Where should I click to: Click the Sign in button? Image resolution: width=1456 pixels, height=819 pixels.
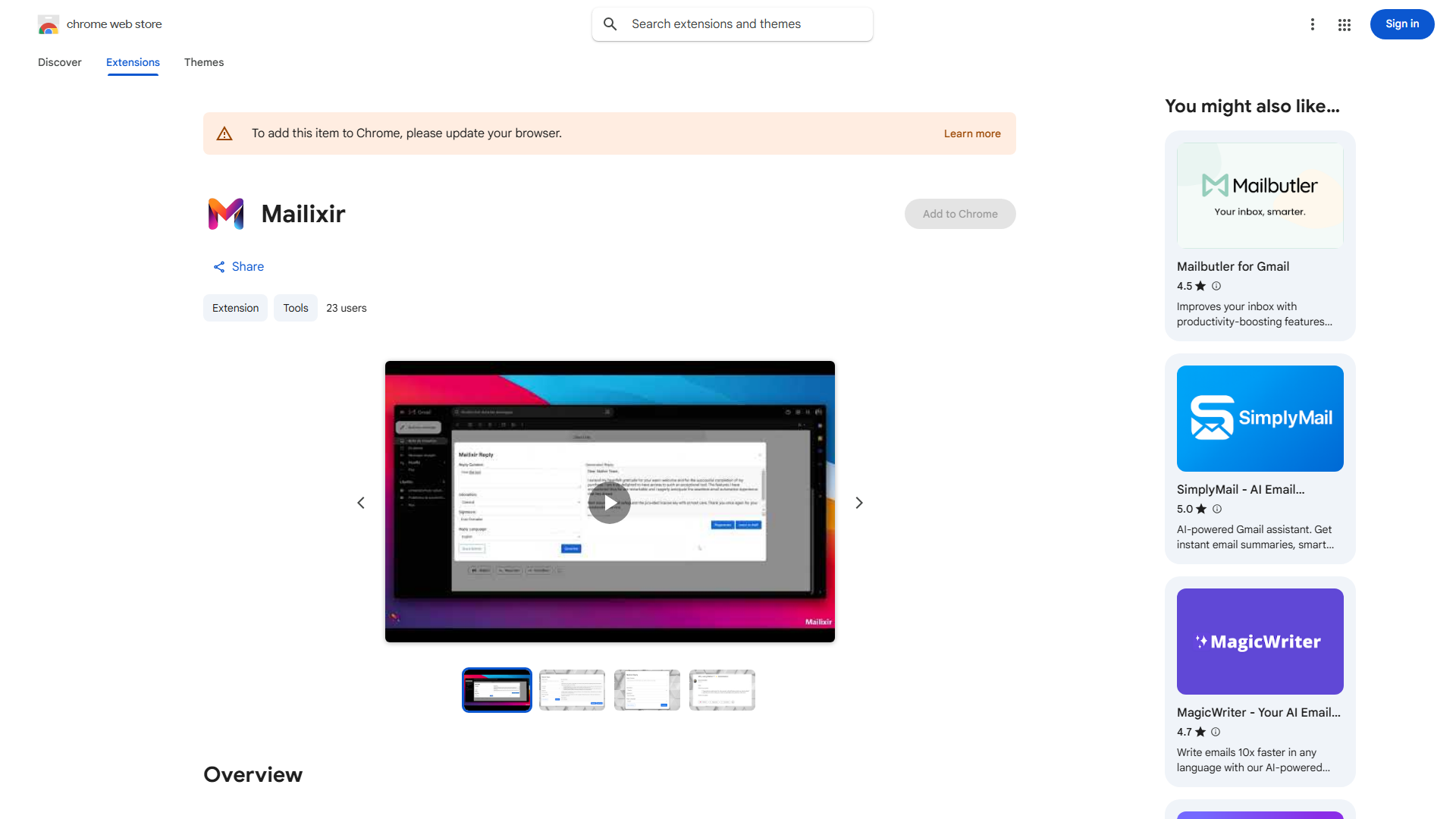pos(1401,24)
